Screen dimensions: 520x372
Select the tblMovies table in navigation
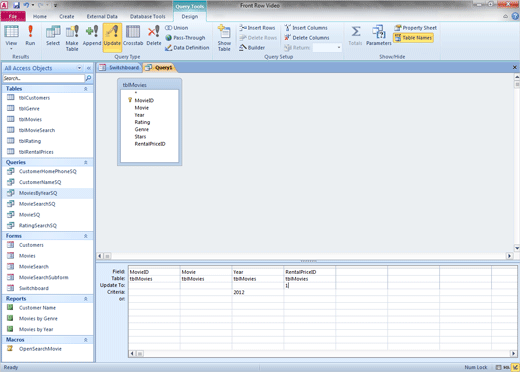(30, 119)
